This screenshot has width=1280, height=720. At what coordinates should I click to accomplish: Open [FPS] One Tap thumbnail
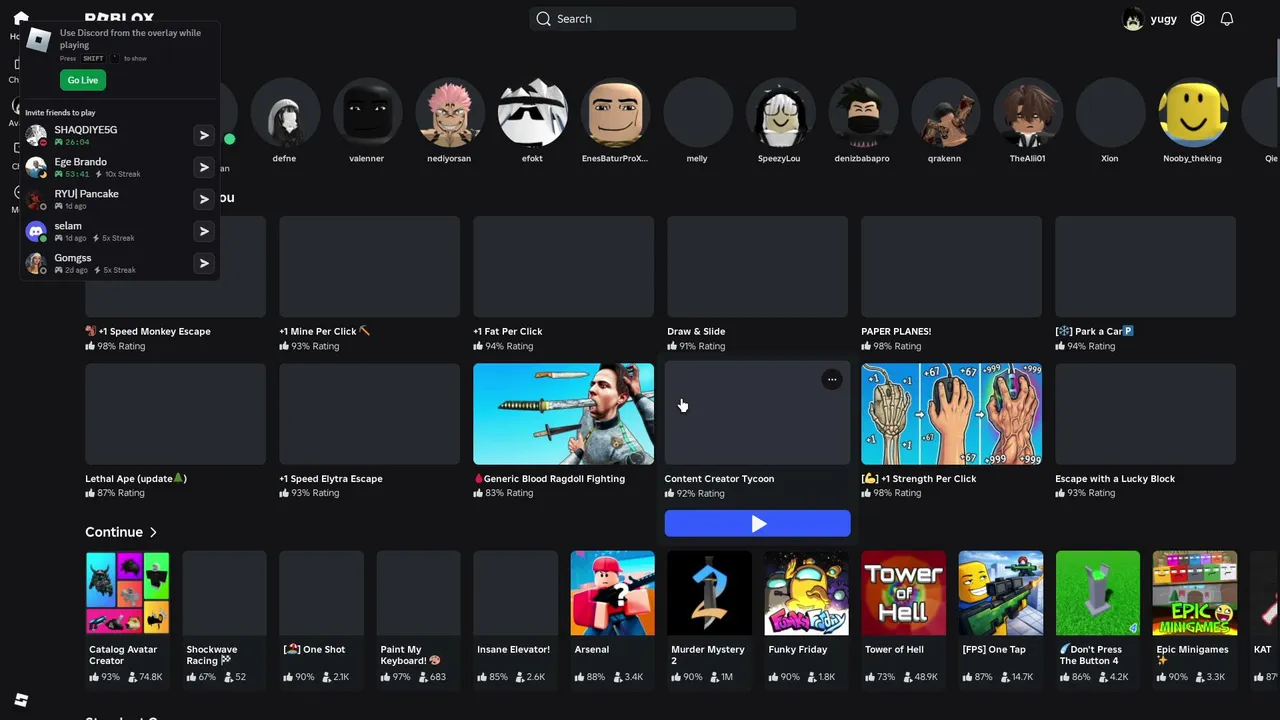pos(1001,593)
